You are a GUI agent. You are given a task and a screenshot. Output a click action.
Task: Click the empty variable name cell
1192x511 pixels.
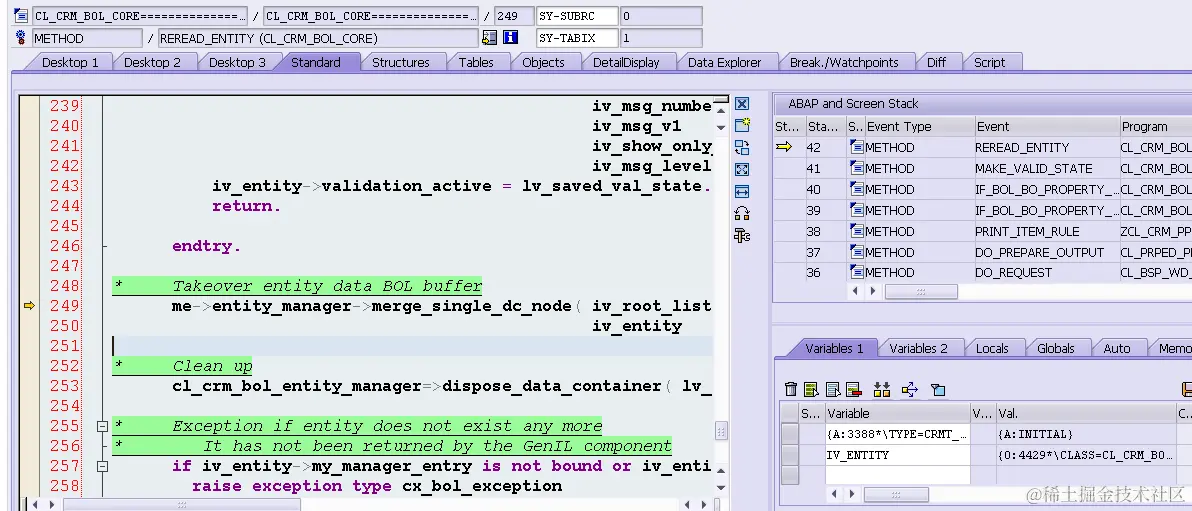coord(898,474)
